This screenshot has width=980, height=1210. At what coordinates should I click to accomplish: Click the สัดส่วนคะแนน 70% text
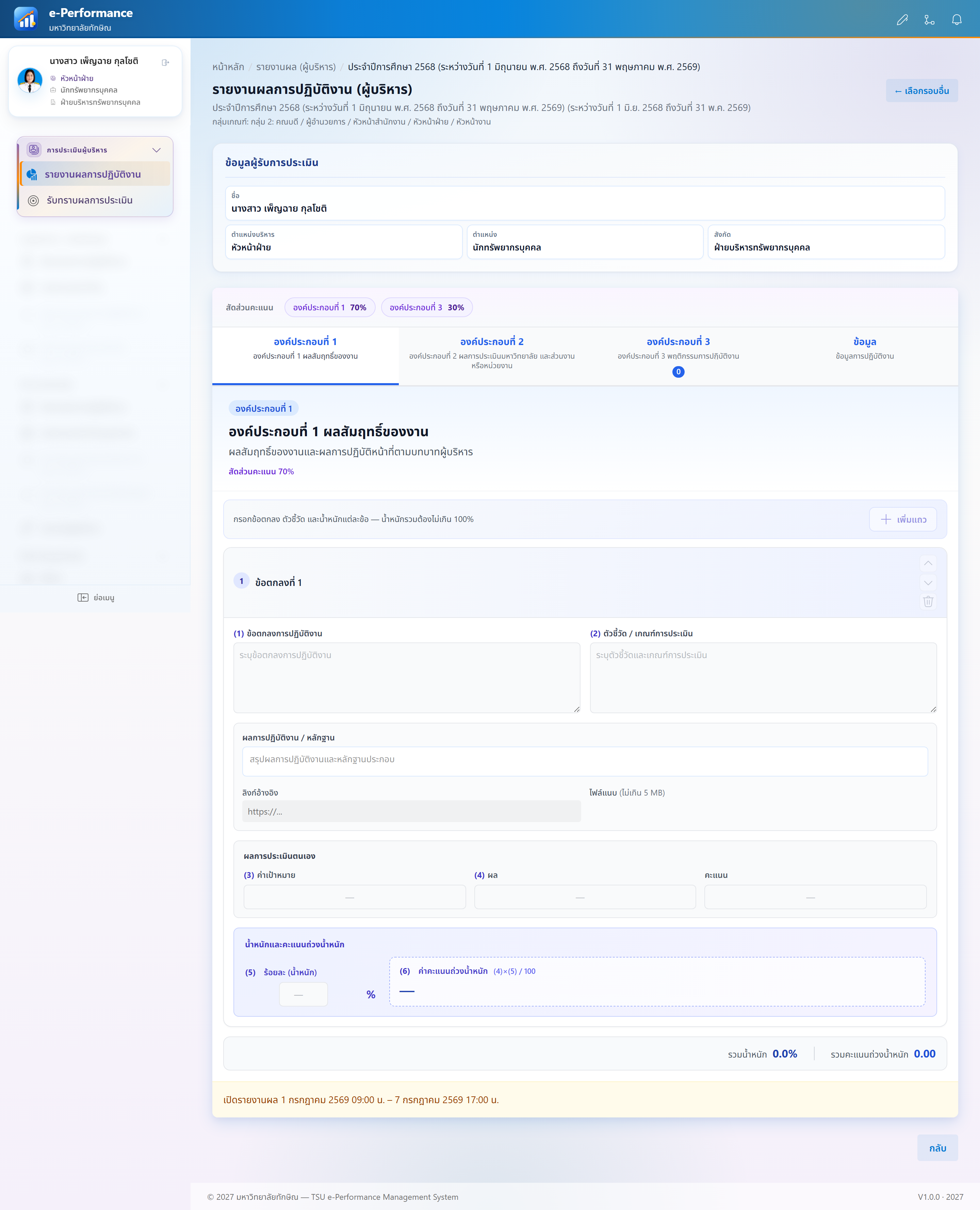261,471
